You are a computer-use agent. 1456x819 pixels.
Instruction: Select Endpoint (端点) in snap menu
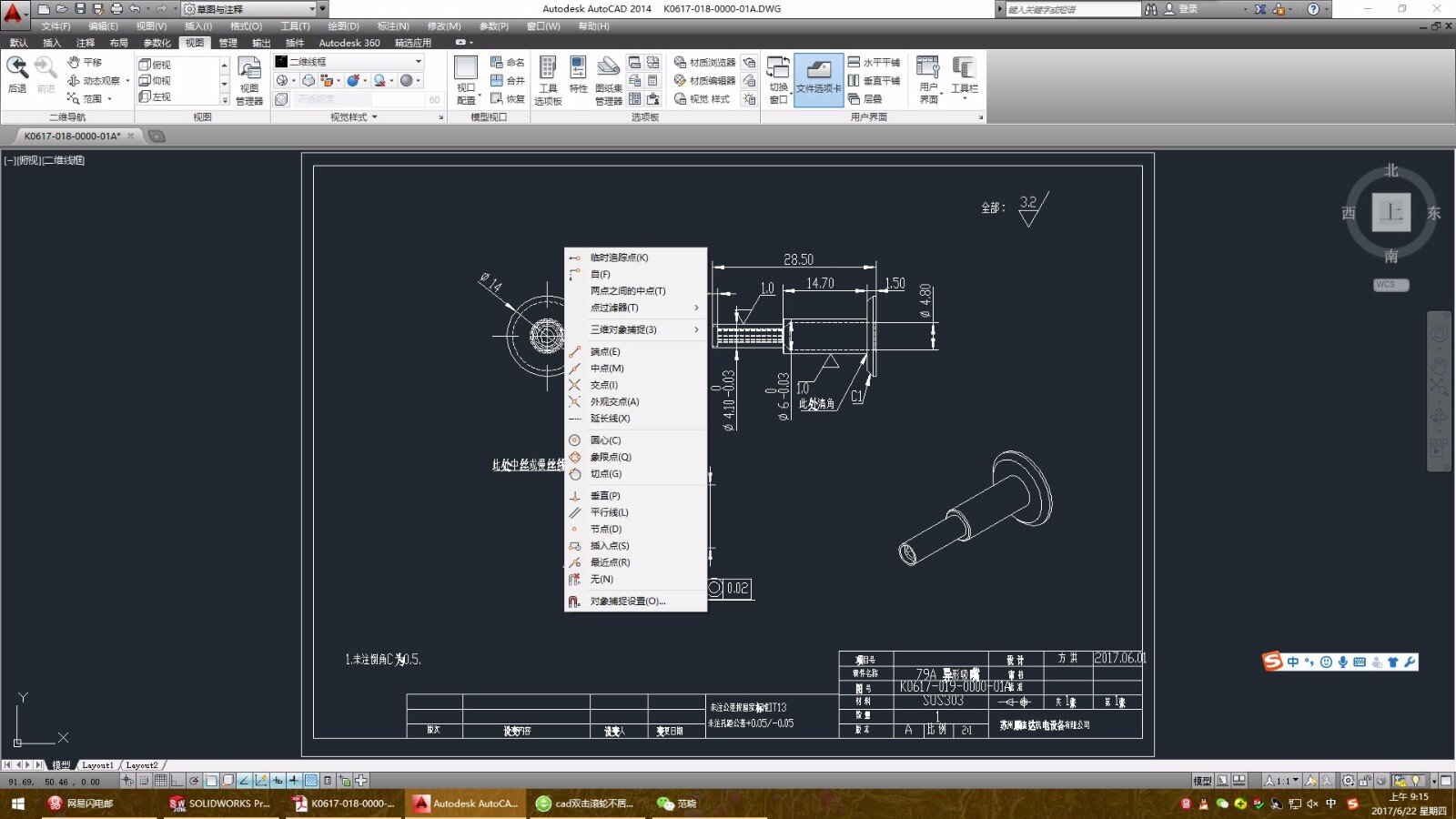[635, 351]
